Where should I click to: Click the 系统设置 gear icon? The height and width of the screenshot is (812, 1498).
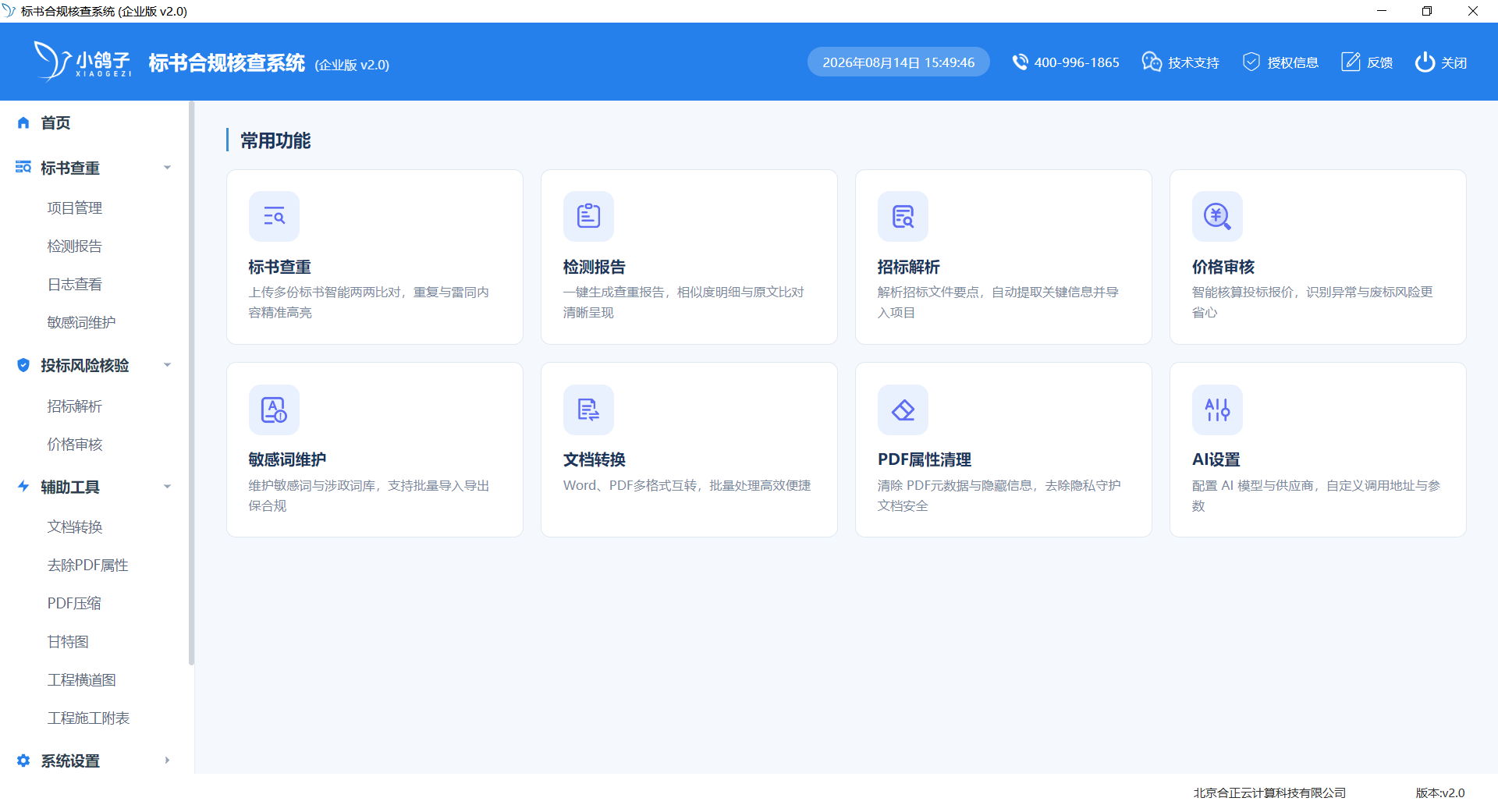[23, 761]
